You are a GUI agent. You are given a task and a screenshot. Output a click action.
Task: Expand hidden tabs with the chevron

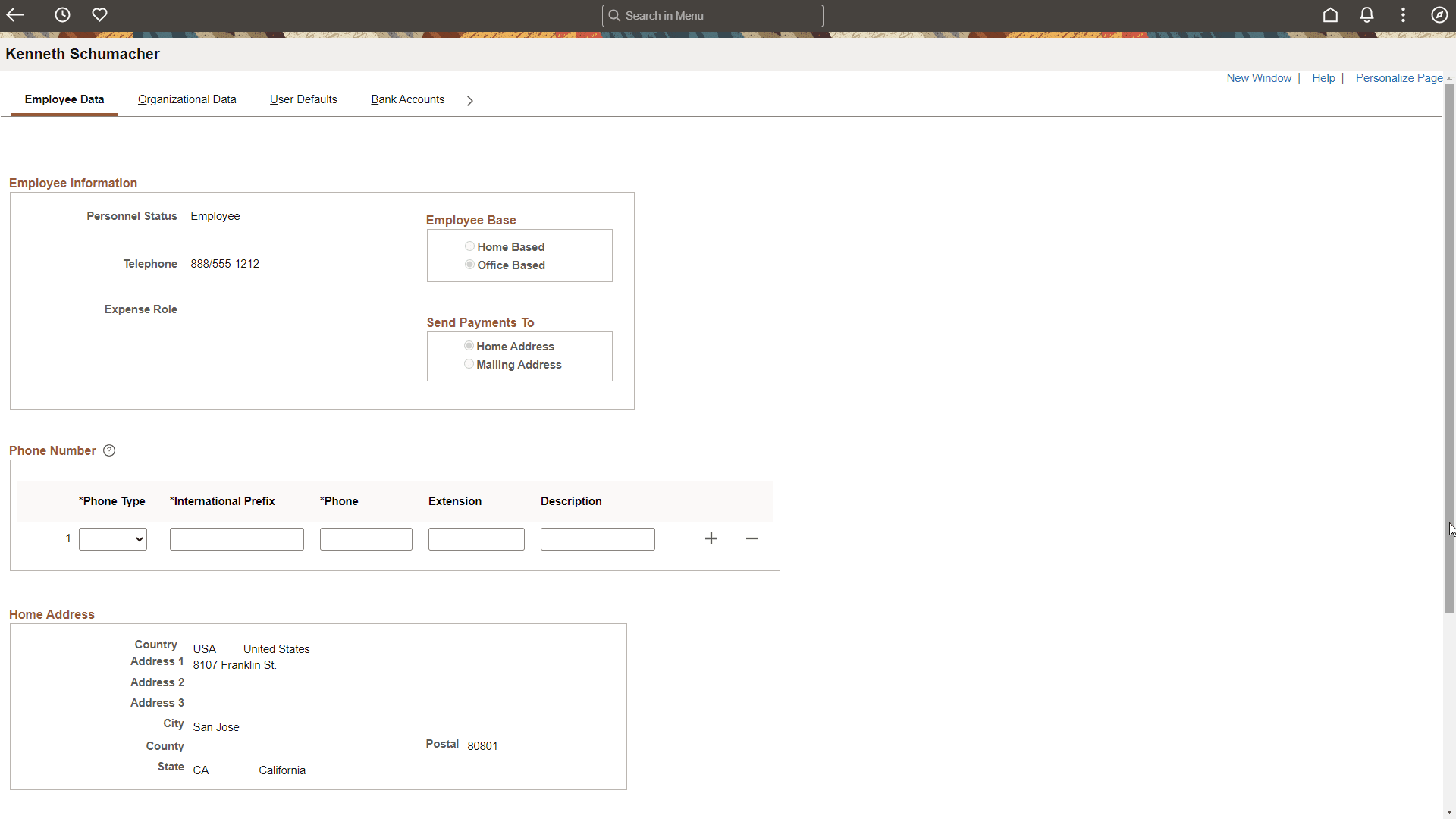click(469, 99)
